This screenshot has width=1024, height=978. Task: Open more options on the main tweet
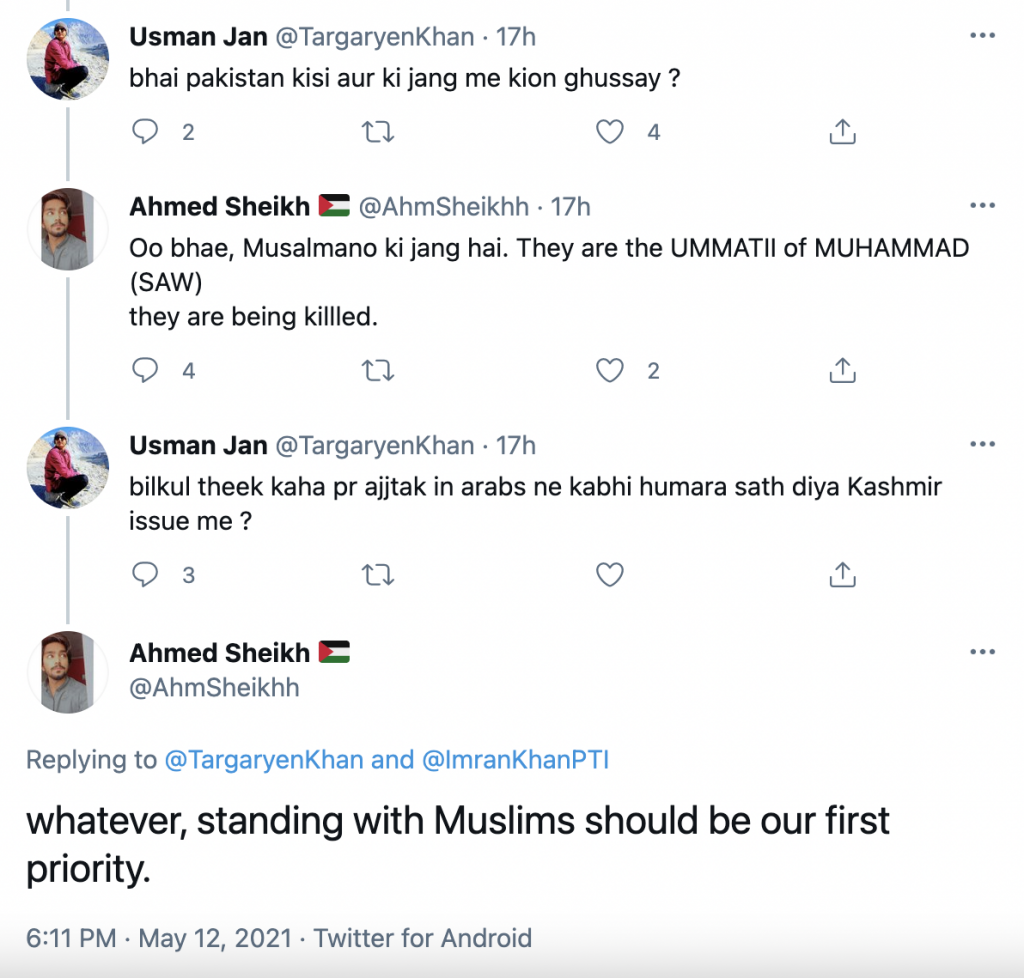click(x=982, y=652)
